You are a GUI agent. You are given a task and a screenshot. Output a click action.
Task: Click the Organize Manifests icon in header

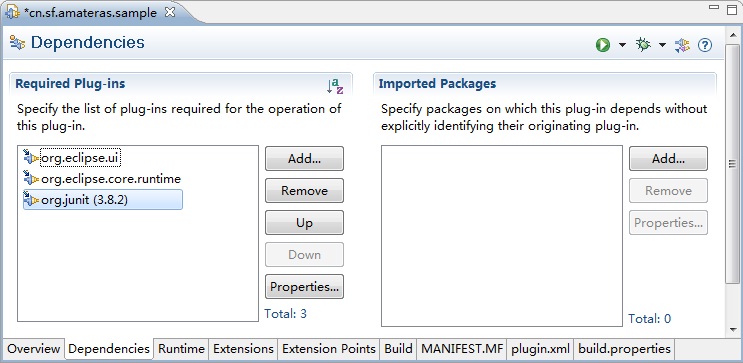pyautogui.click(x=682, y=45)
